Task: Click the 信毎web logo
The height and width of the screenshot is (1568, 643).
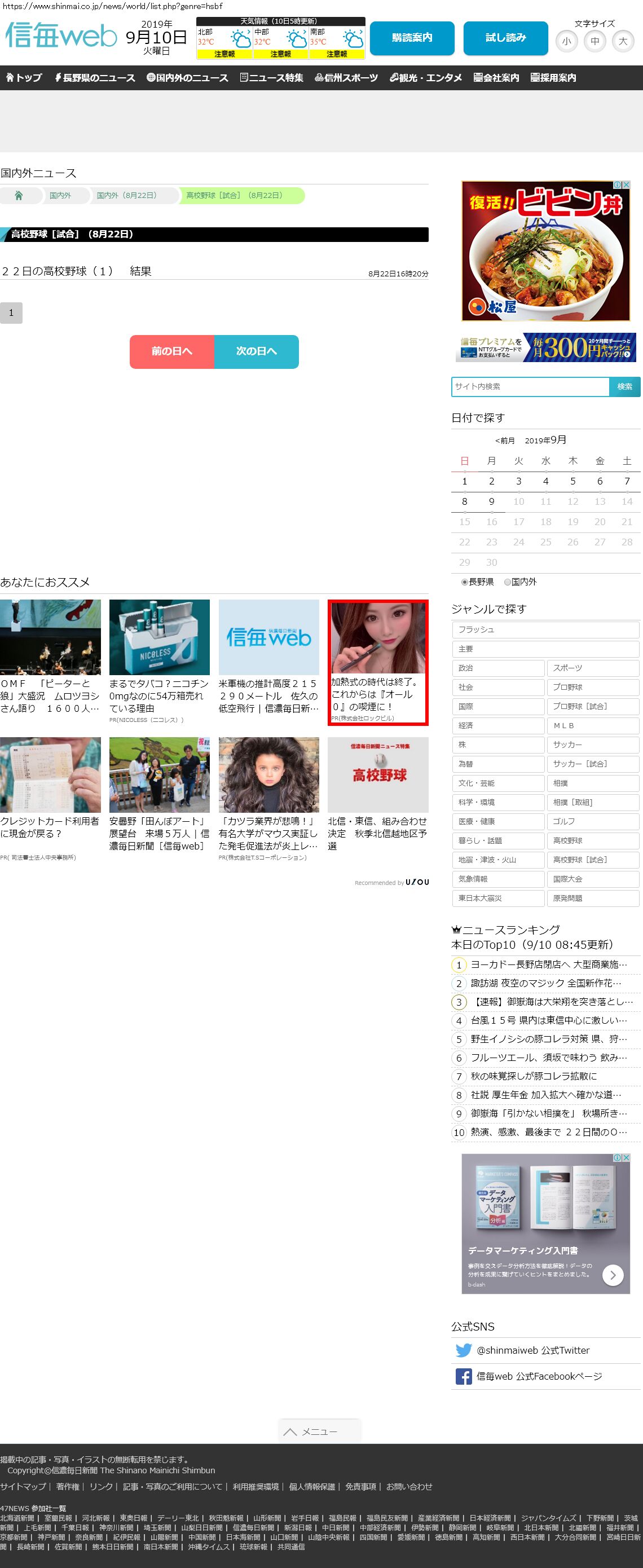Action: (61, 37)
